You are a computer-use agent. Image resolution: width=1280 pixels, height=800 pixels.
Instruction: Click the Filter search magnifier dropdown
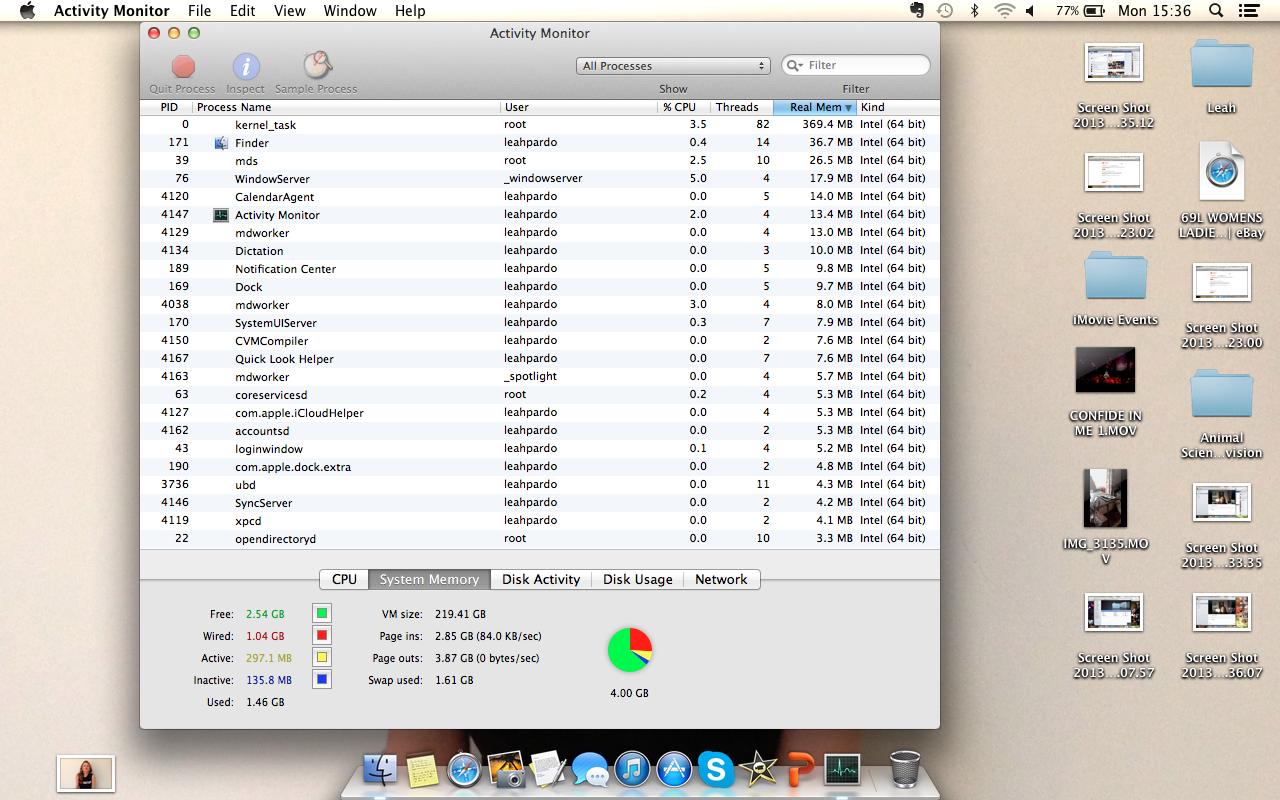[x=796, y=66]
